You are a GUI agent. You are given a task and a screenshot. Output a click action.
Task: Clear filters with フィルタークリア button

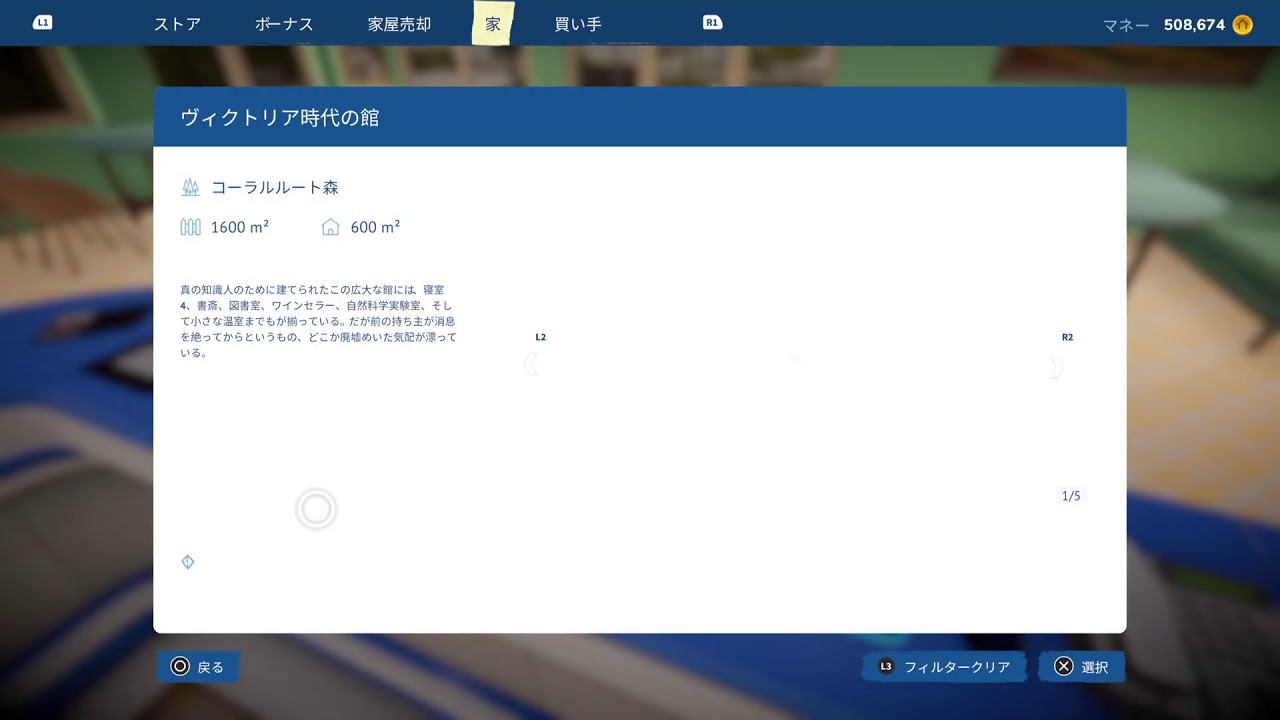click(944, 667)
